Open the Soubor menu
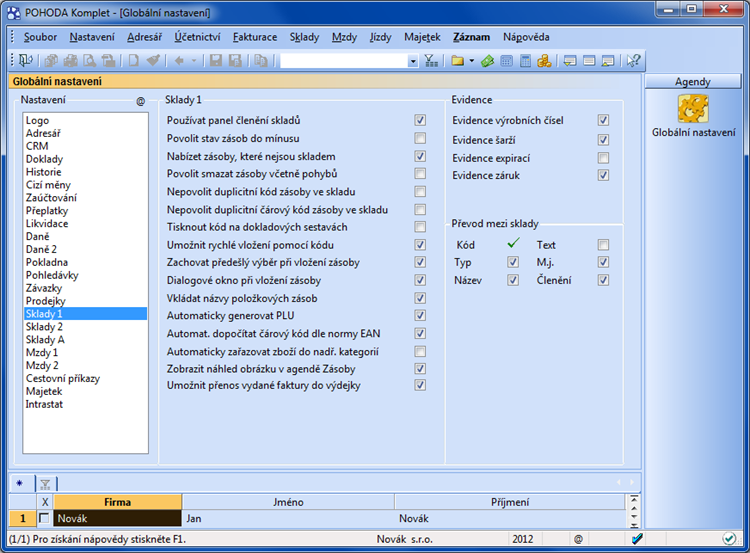 point(40,37)
